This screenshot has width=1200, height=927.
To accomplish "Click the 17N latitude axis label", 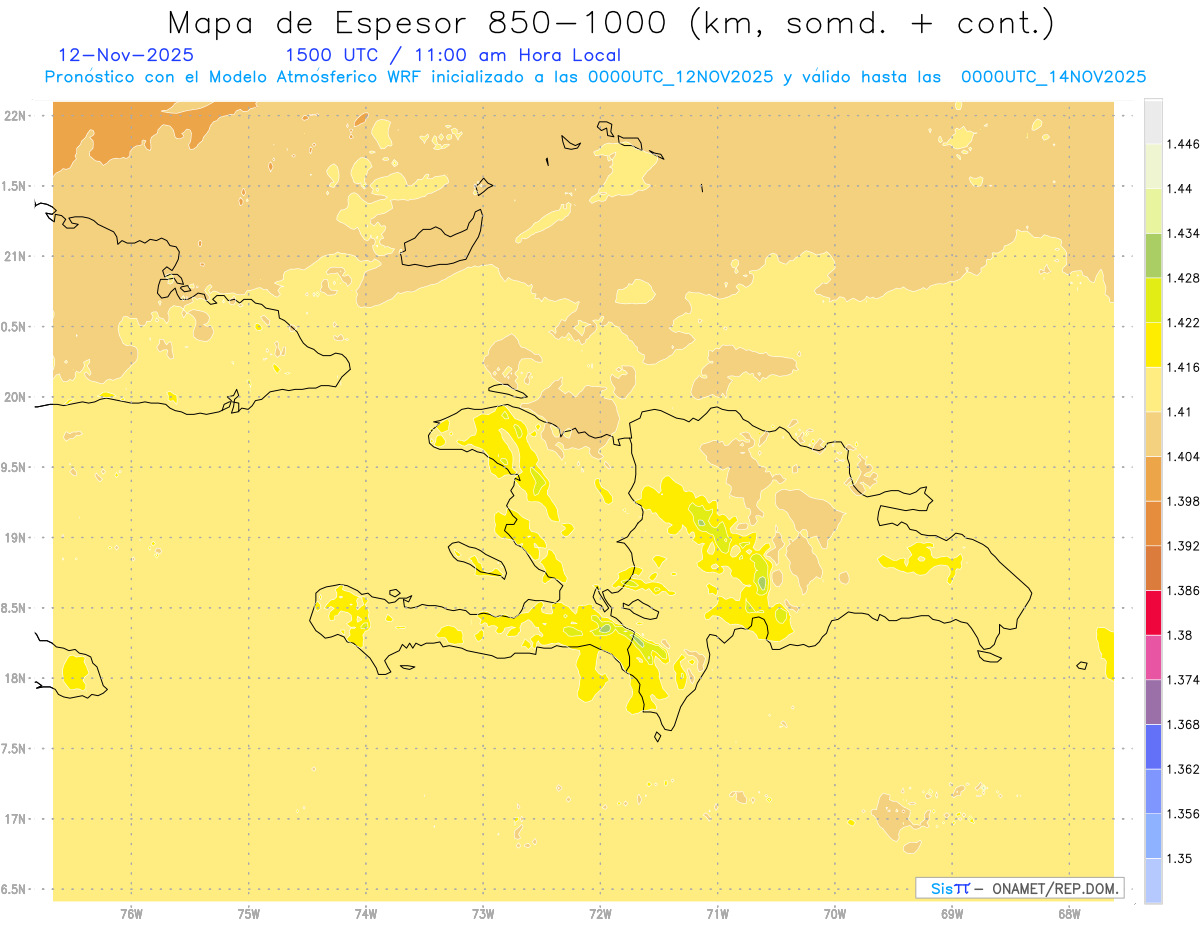I will pyautogui.click(x=17, y=819).
